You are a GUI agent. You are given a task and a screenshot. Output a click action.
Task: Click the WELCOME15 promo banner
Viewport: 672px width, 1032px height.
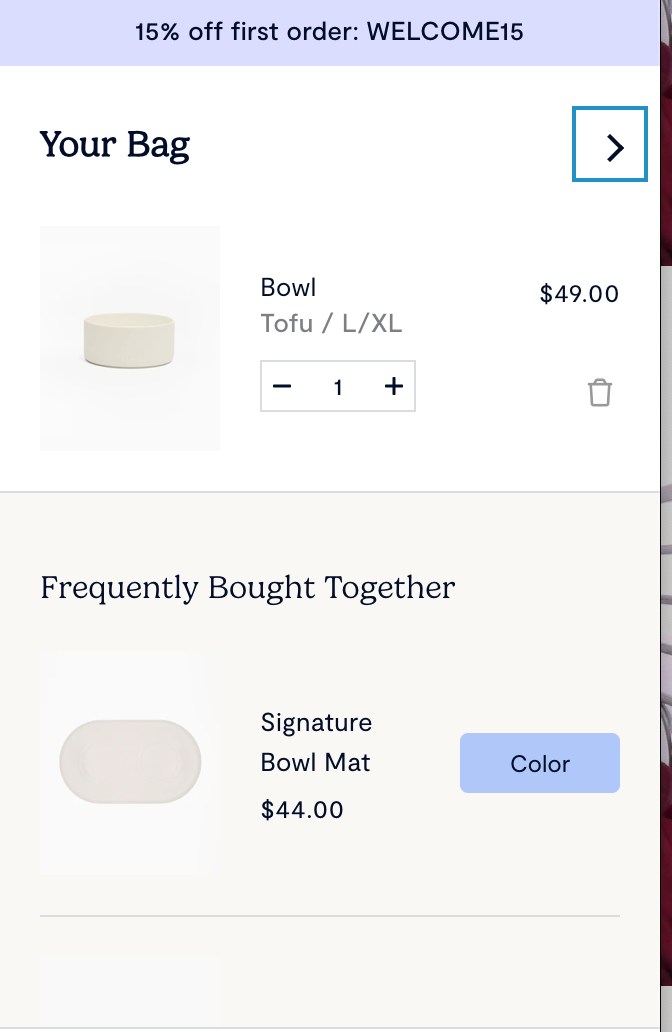[329, 32]
